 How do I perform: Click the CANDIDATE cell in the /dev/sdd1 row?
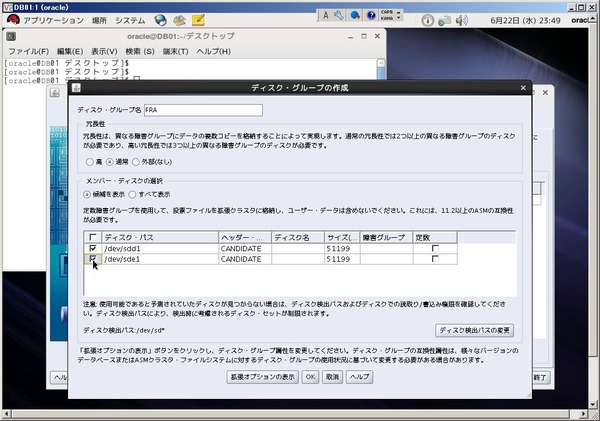click(x=245, y=249)
